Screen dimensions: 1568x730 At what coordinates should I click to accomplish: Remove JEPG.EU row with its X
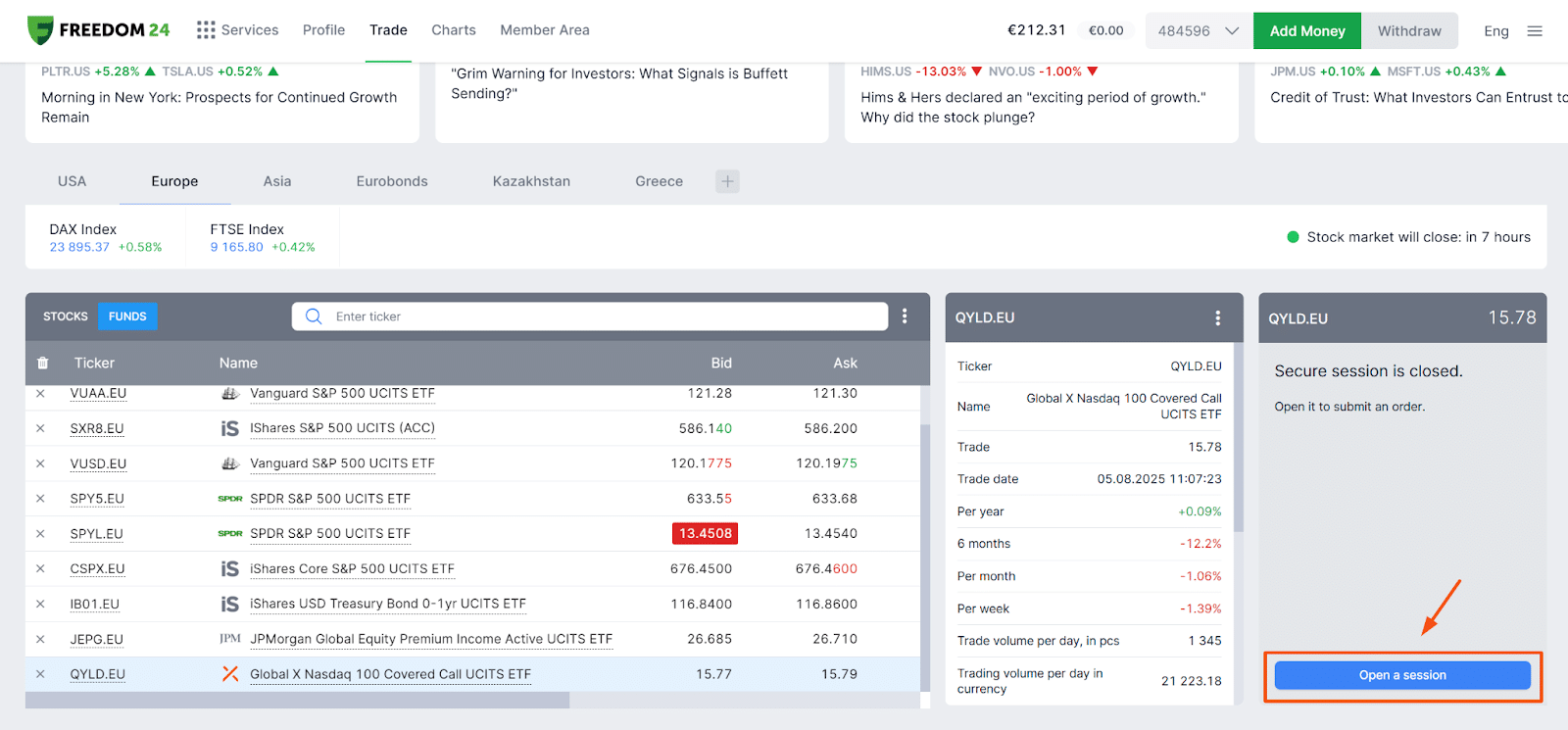pyautogui.click(x=40, y=639)
